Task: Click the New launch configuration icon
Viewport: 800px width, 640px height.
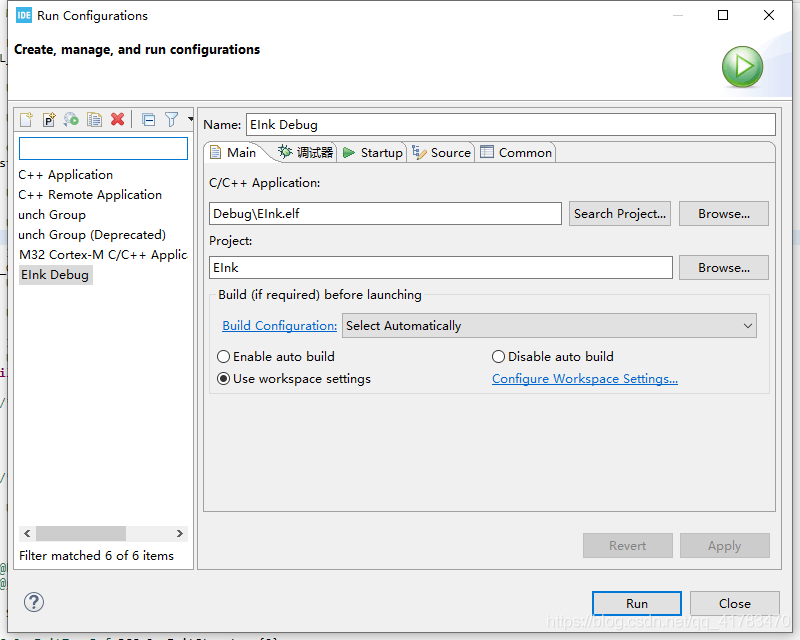Action: pyautogui.click(x=27, y=119)
